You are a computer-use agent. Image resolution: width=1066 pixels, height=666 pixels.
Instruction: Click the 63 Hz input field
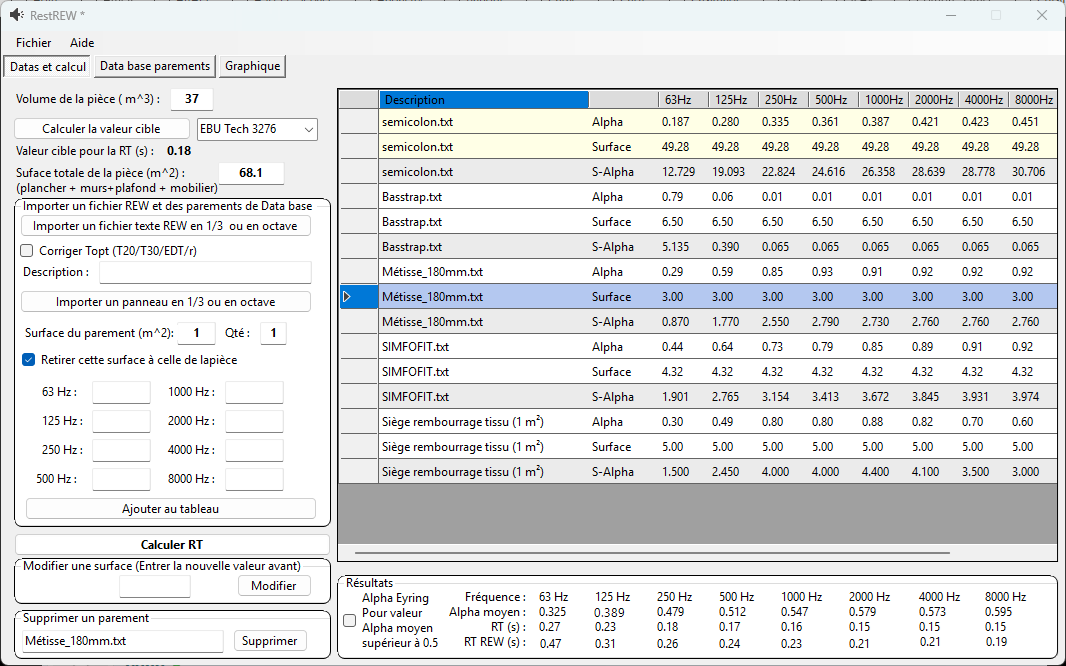(121, 393)
